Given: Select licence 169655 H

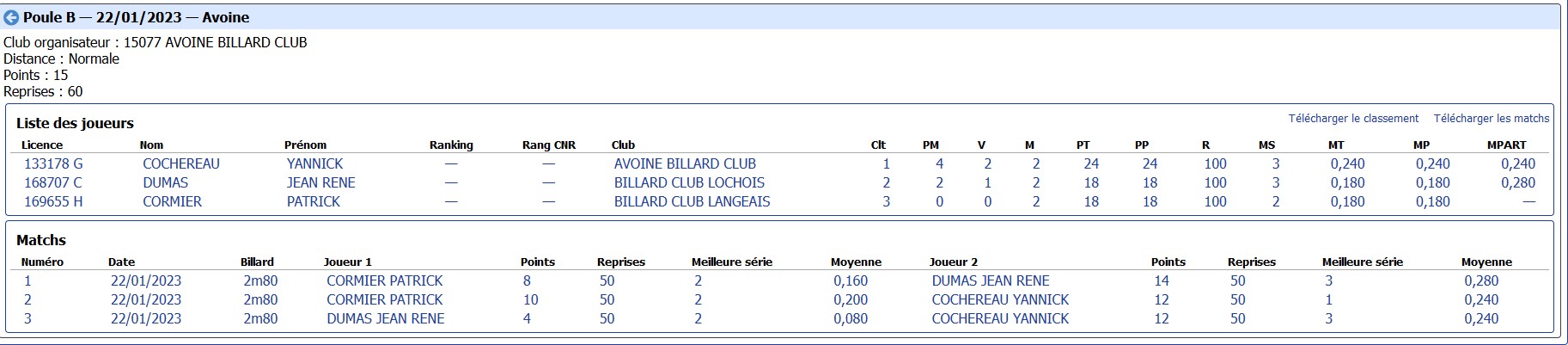Looking at the screenshot, I should tap(53, 201).
